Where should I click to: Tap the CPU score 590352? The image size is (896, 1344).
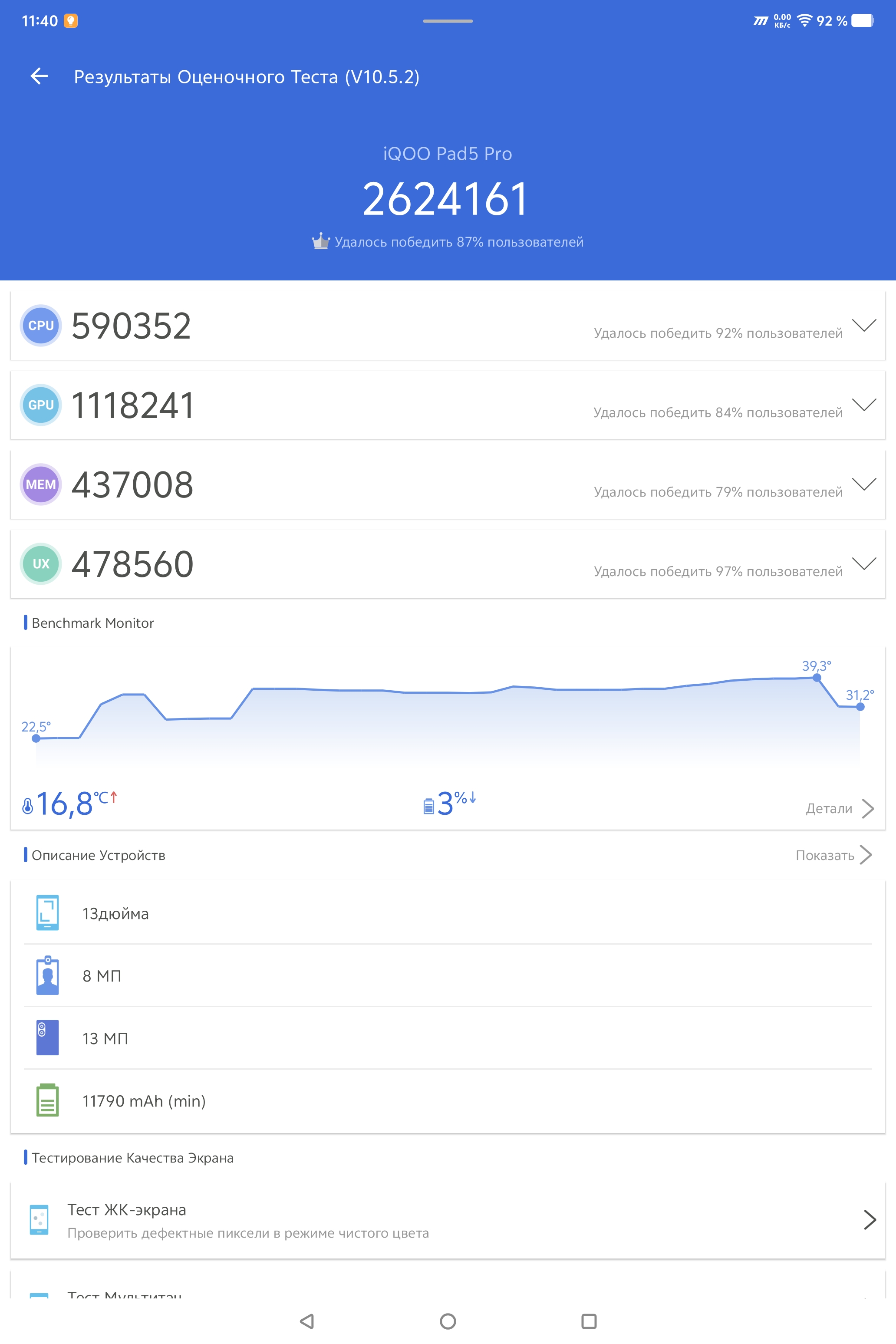tap(131, 326)
